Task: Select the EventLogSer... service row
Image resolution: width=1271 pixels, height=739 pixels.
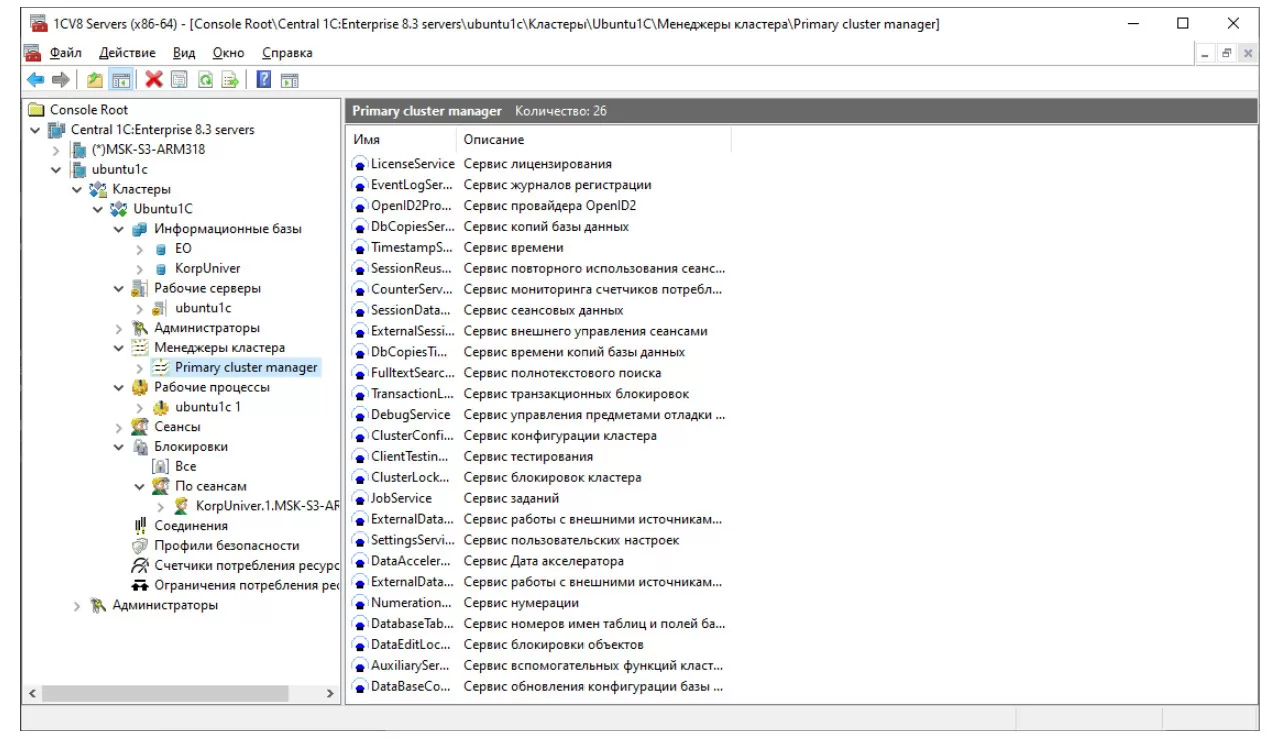Action: click(539, 185)
